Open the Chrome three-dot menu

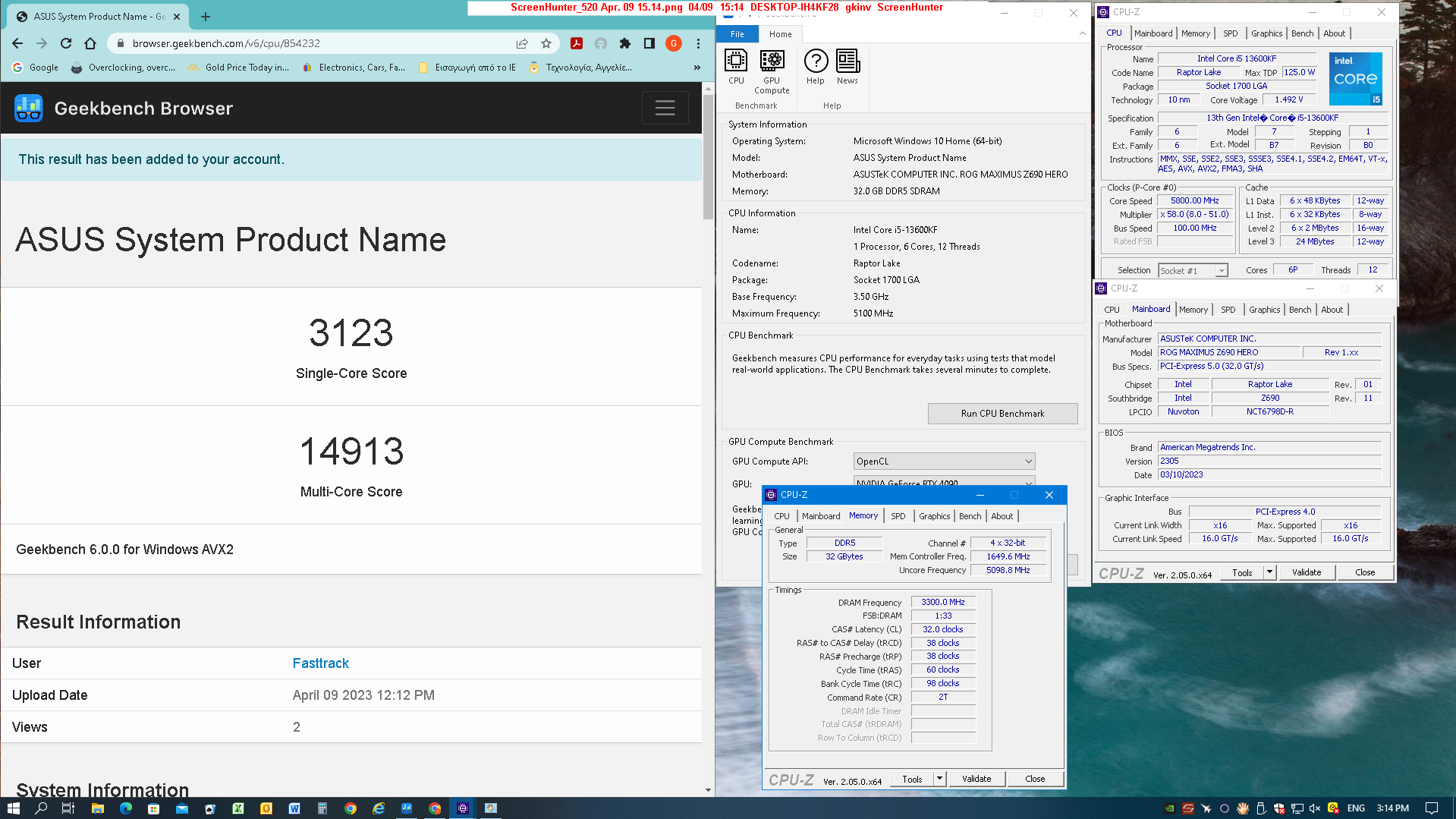pyautogui.click(x=698, y=43)
